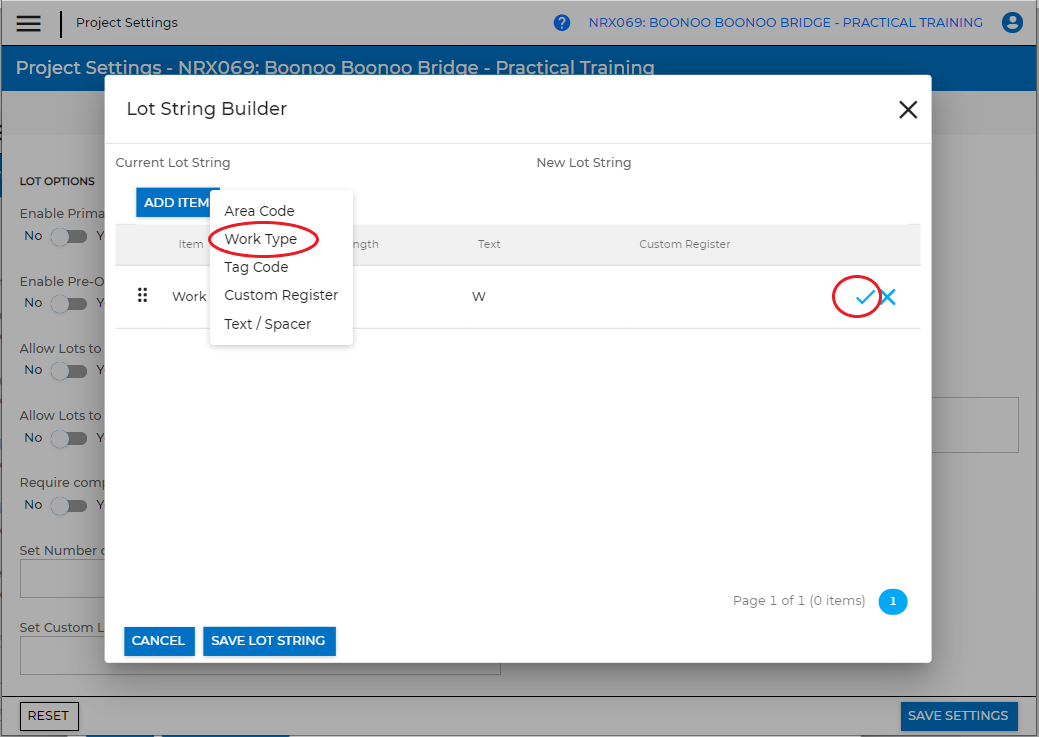Viewport: 1039px width, 737px height.
Task: Toggle the second Allow Lots to switch
Action: [x=69, y=438]
